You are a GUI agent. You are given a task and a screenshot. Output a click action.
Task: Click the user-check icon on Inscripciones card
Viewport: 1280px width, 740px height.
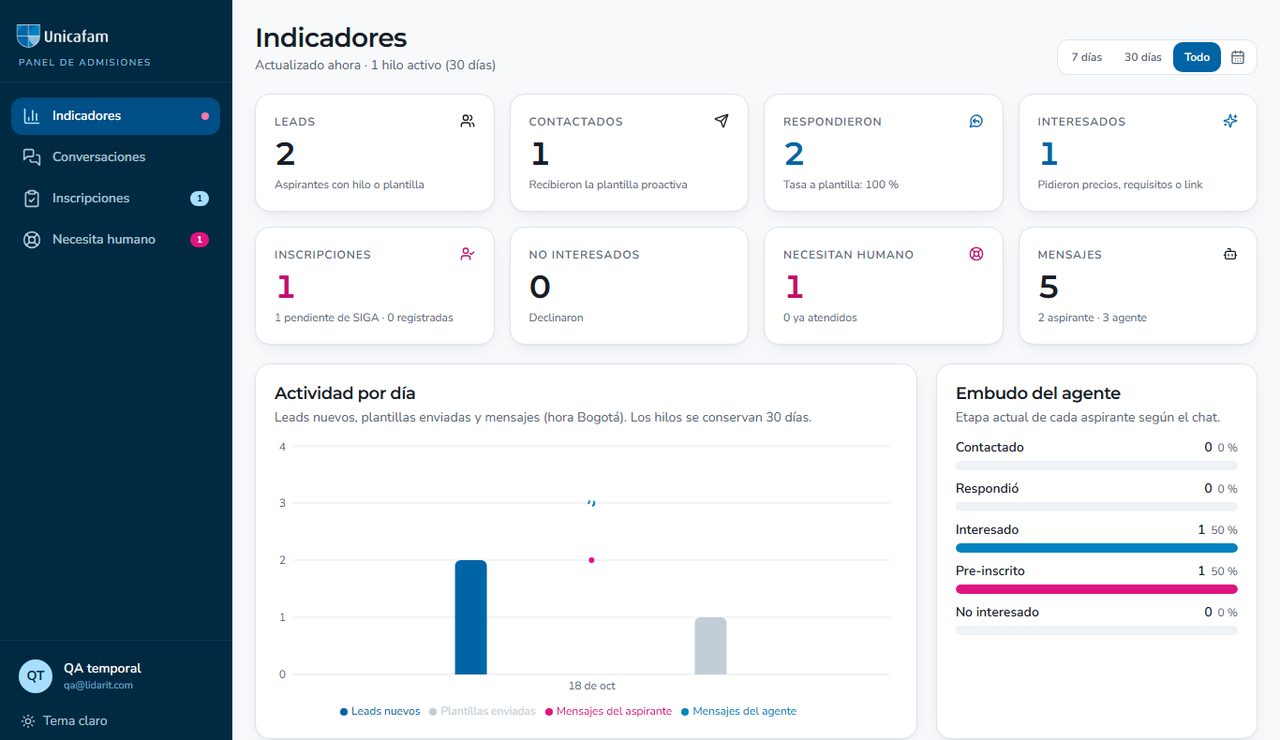point(467,254)
